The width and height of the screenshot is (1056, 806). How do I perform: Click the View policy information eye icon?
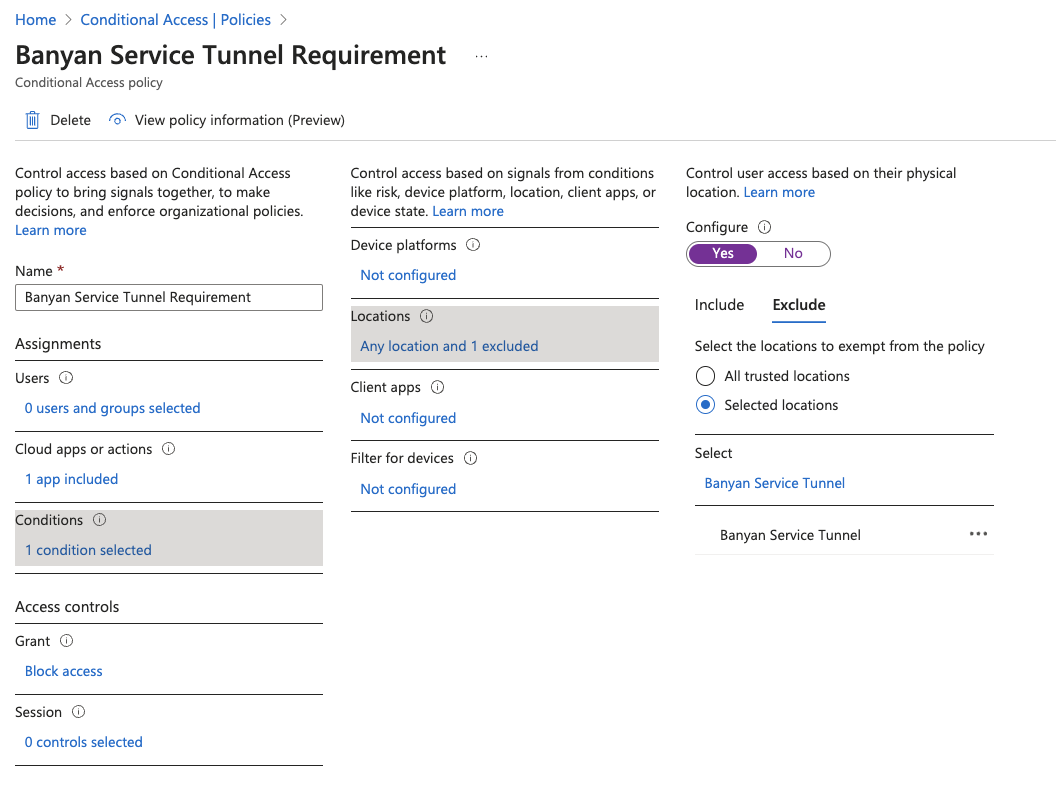[118, 120]
